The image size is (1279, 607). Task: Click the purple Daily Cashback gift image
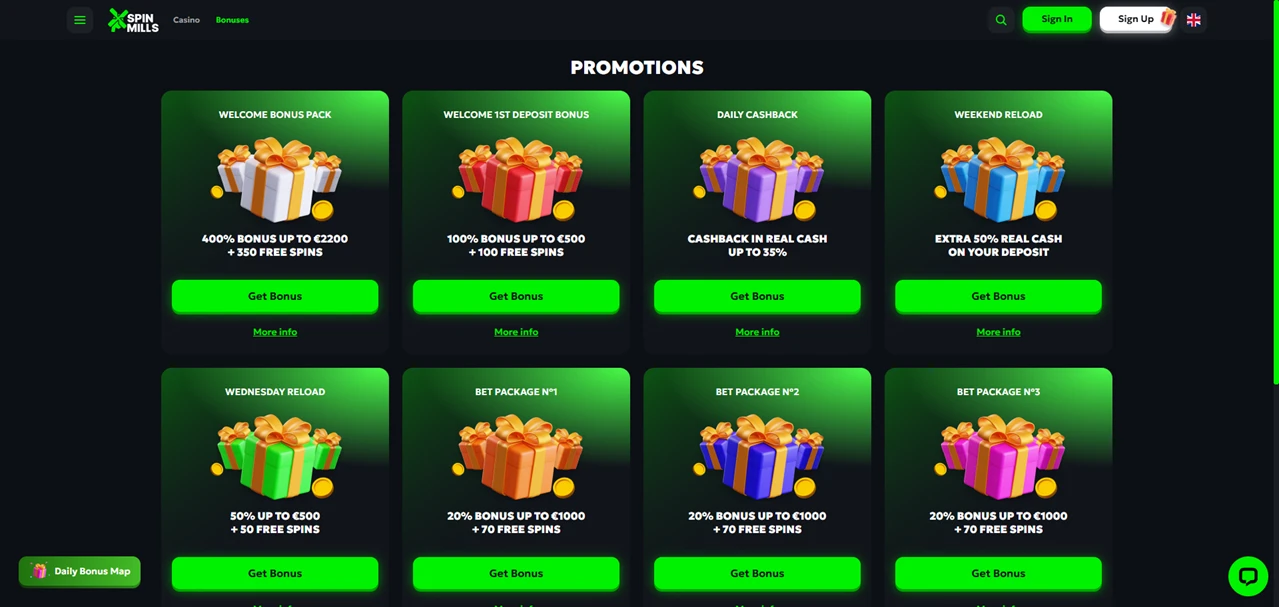point(758,180)
